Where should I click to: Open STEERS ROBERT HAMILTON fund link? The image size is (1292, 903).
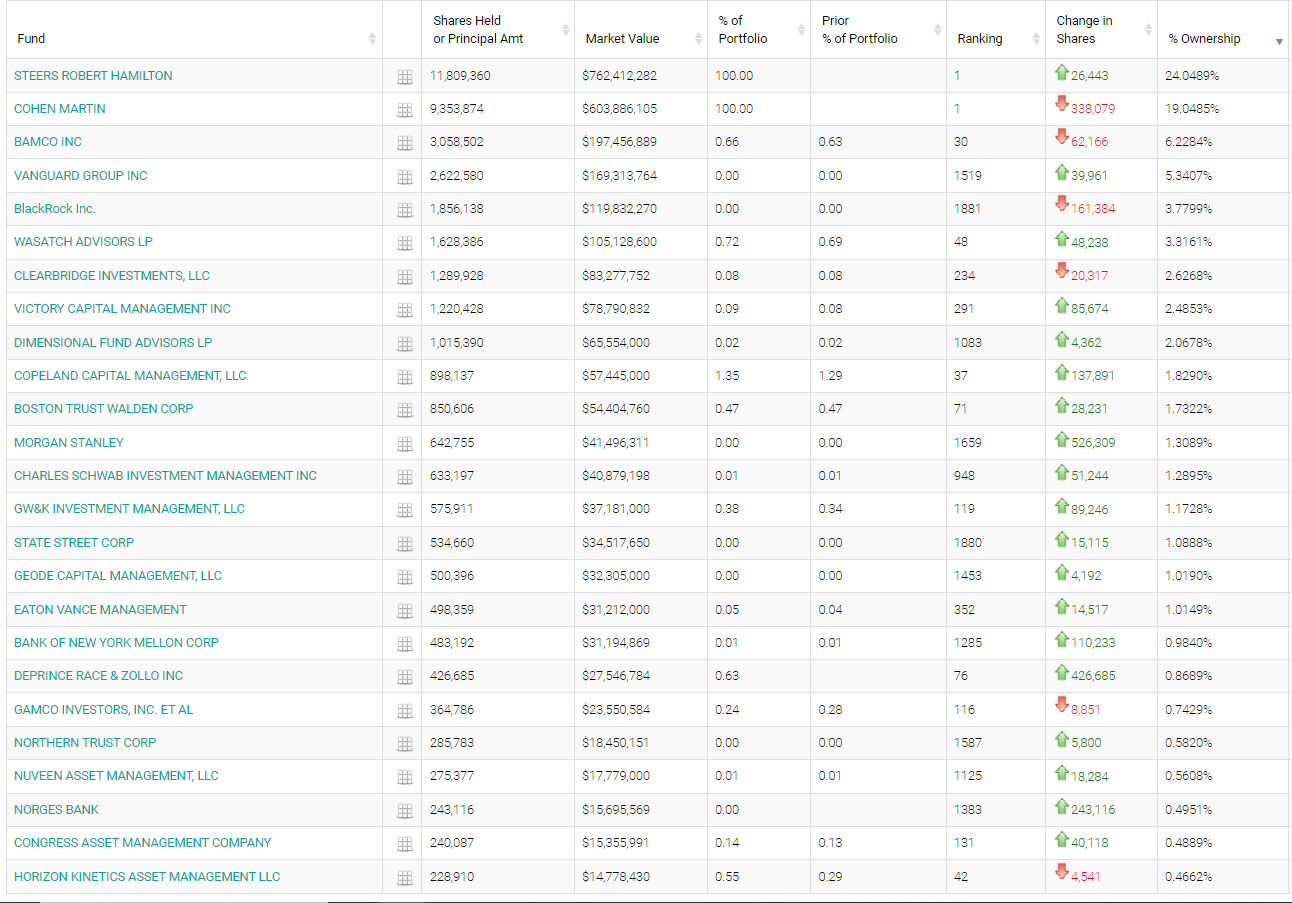point(93,76)
